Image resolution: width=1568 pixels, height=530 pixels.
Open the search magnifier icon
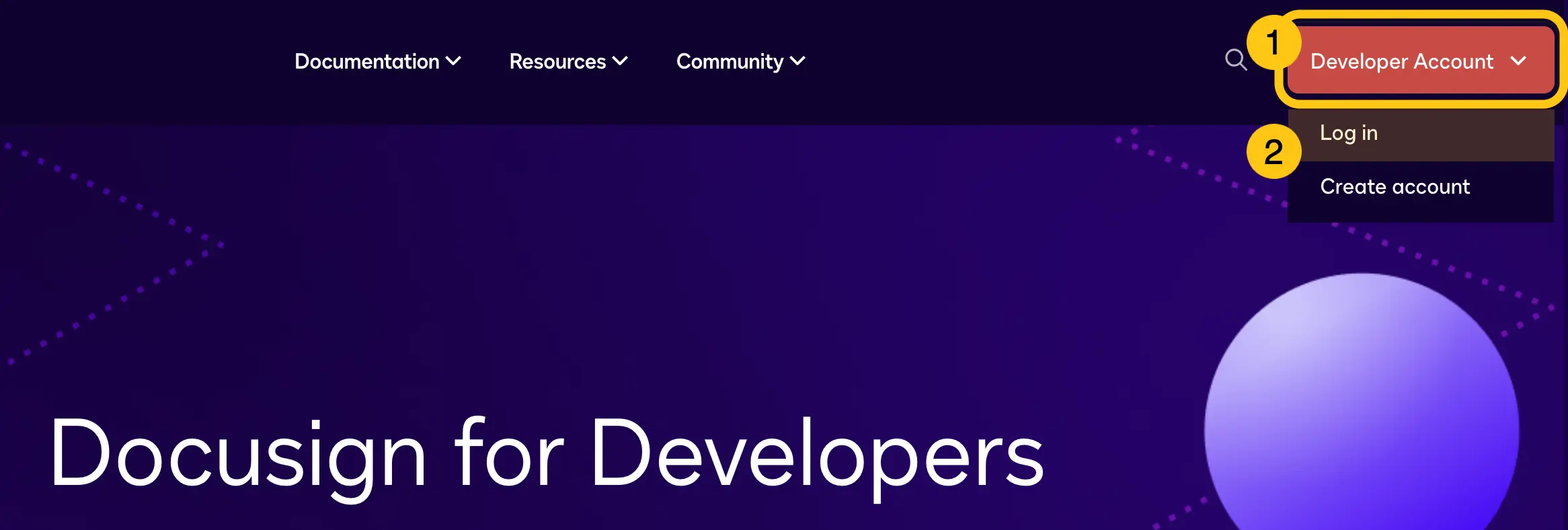tap(1236, 60)
